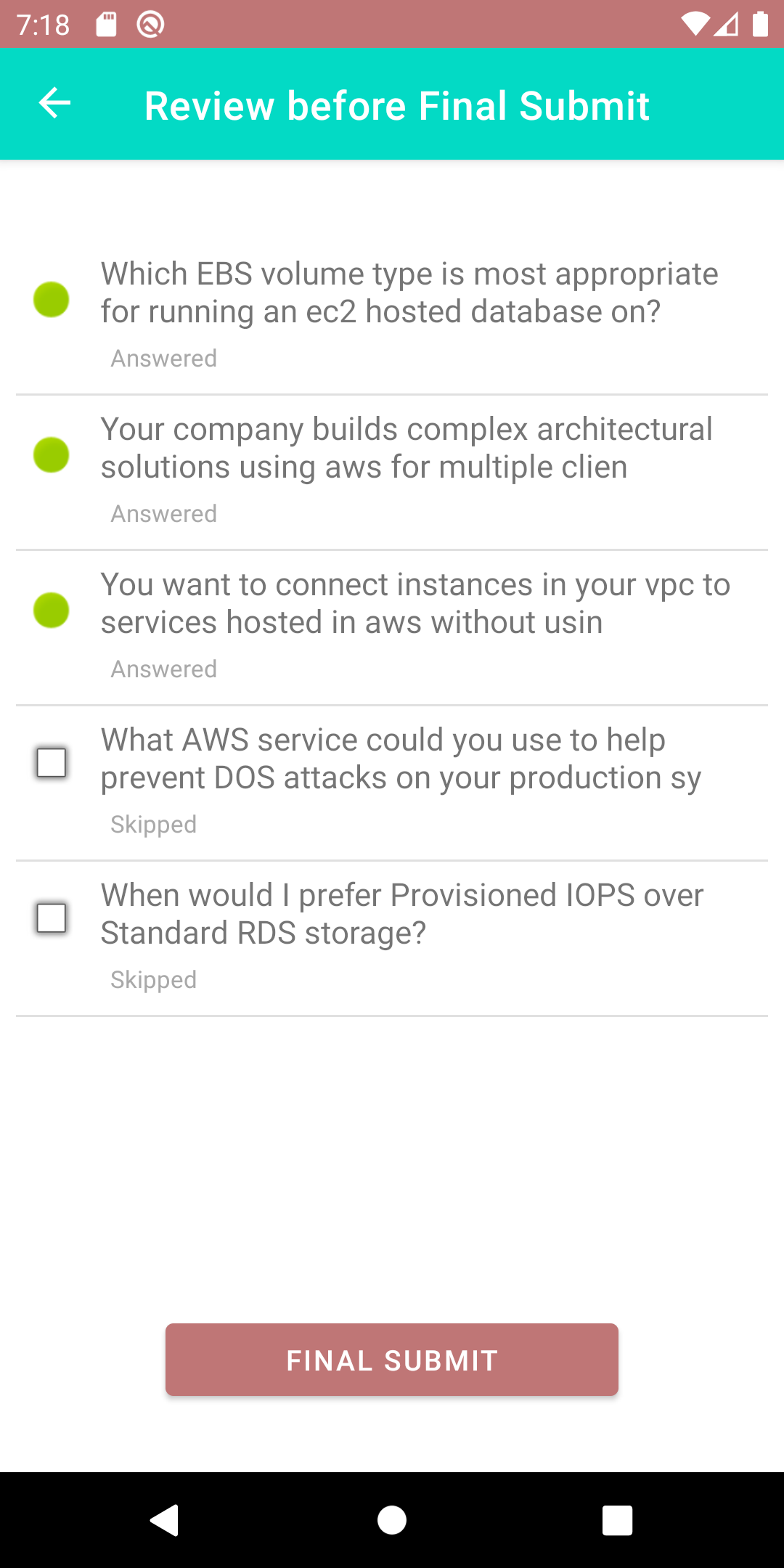
Task: Tap green dot beside architectural solutions question
Action: (x=52, y=455)
